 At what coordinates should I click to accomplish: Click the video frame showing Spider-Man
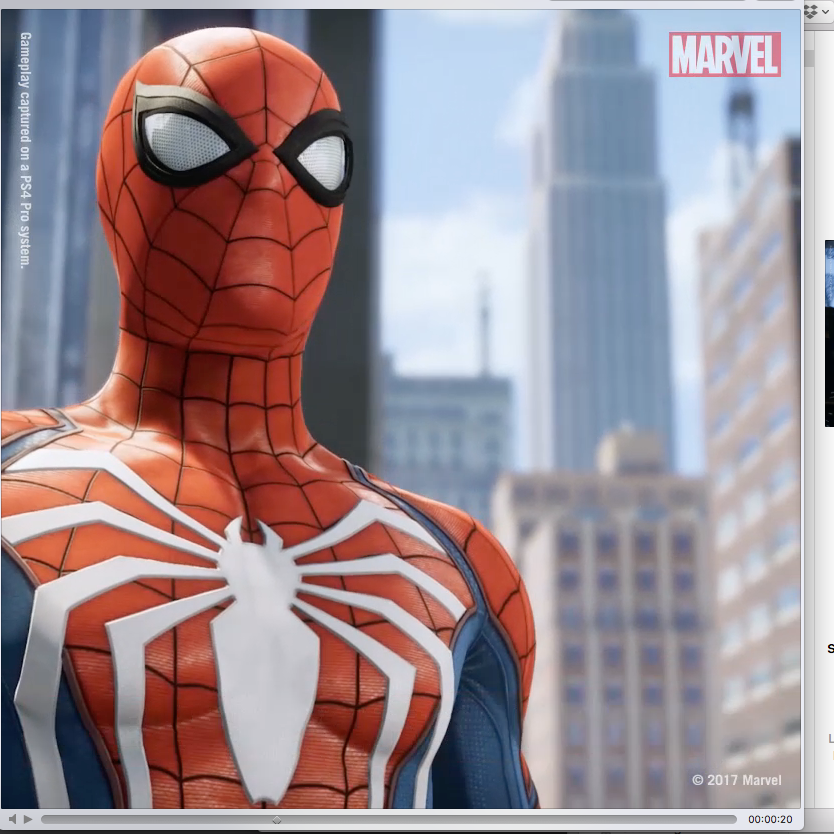(x=401, y=408)
